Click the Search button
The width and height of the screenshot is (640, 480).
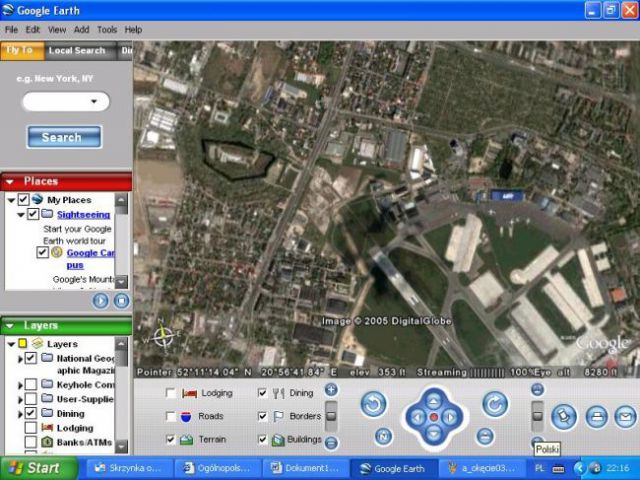pyautogui.click(x=64, y=137)
